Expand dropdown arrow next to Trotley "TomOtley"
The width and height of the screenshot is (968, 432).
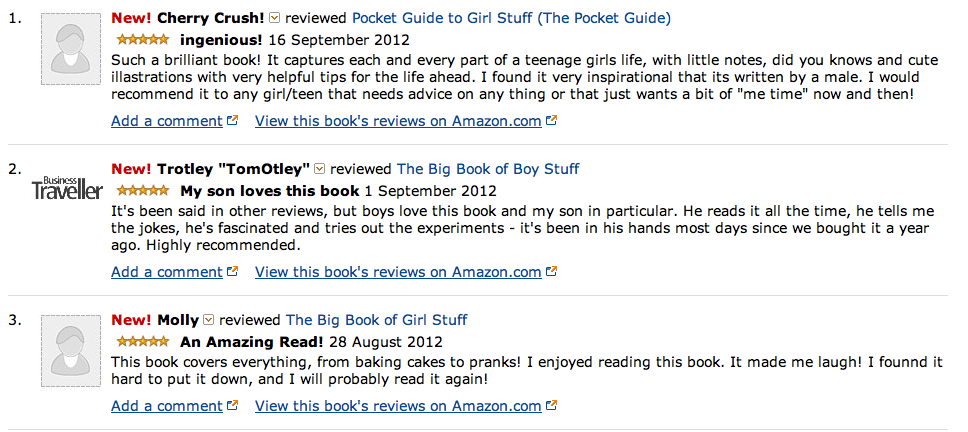point(320,168)
